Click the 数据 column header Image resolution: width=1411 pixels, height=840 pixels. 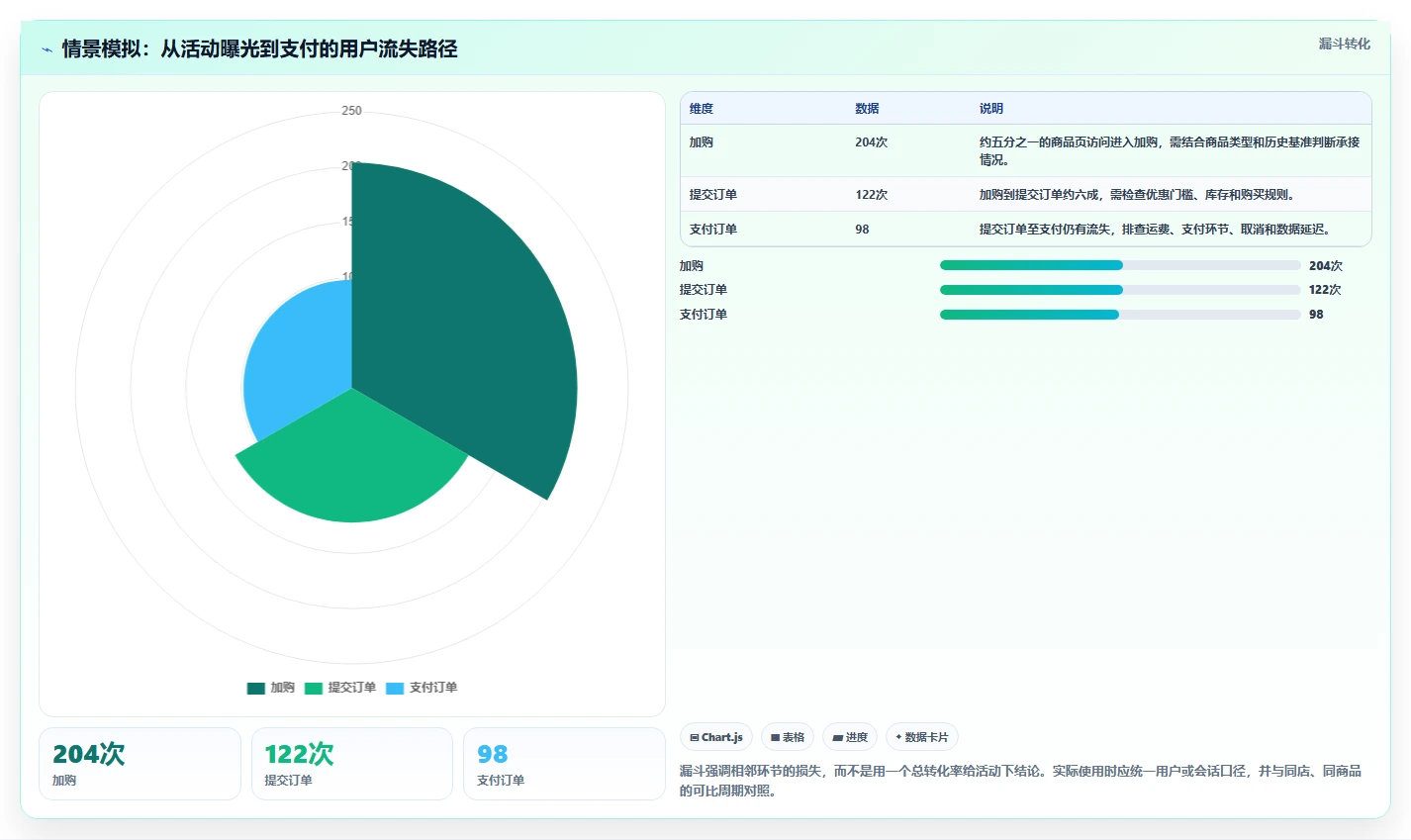(868, 109)
